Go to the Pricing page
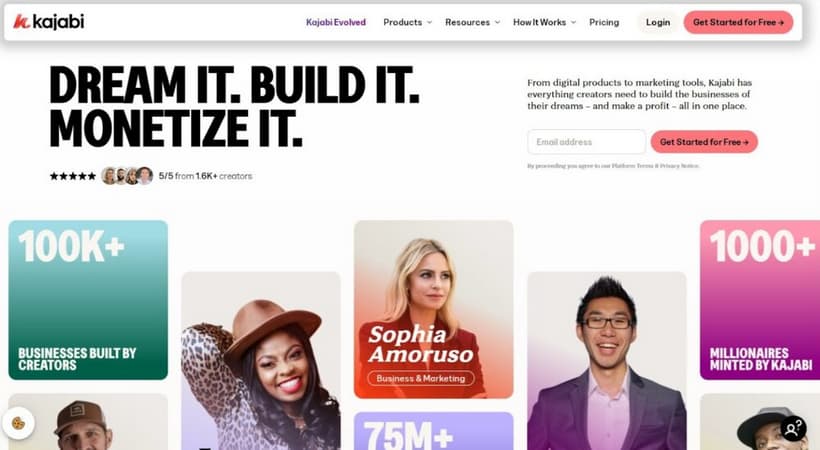 (604, 22)
